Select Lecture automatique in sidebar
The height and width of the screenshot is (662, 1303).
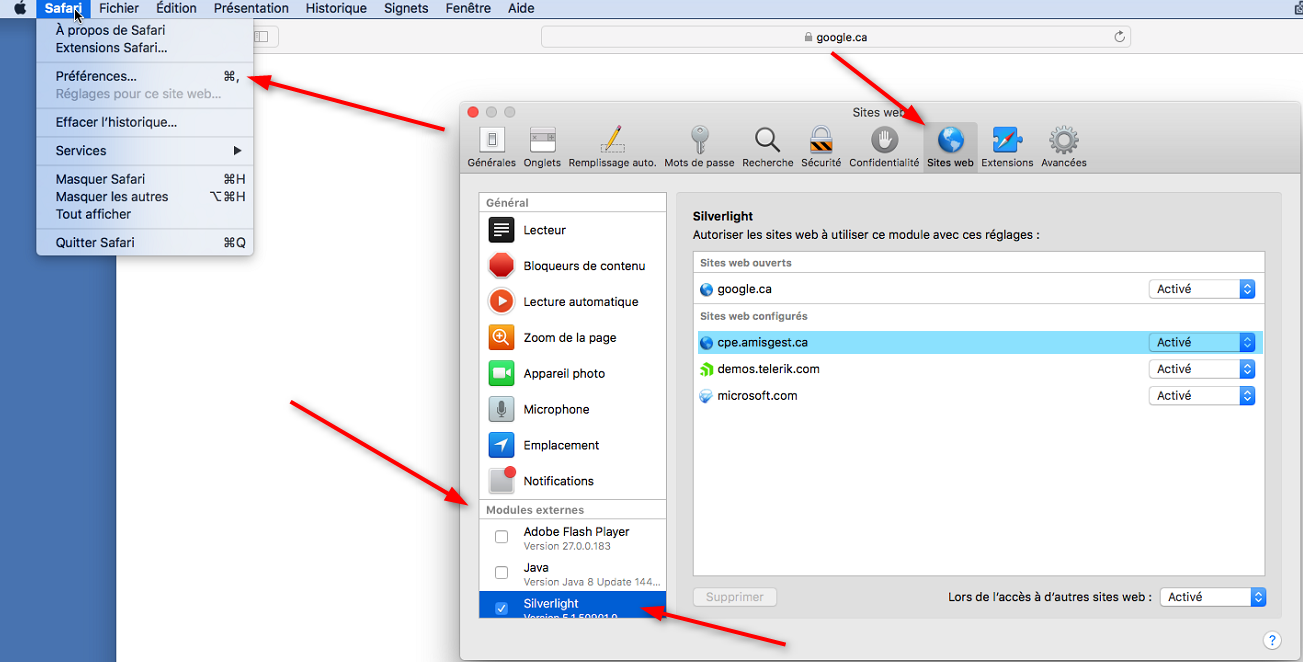pyautogui.click(x=572, y=302)
